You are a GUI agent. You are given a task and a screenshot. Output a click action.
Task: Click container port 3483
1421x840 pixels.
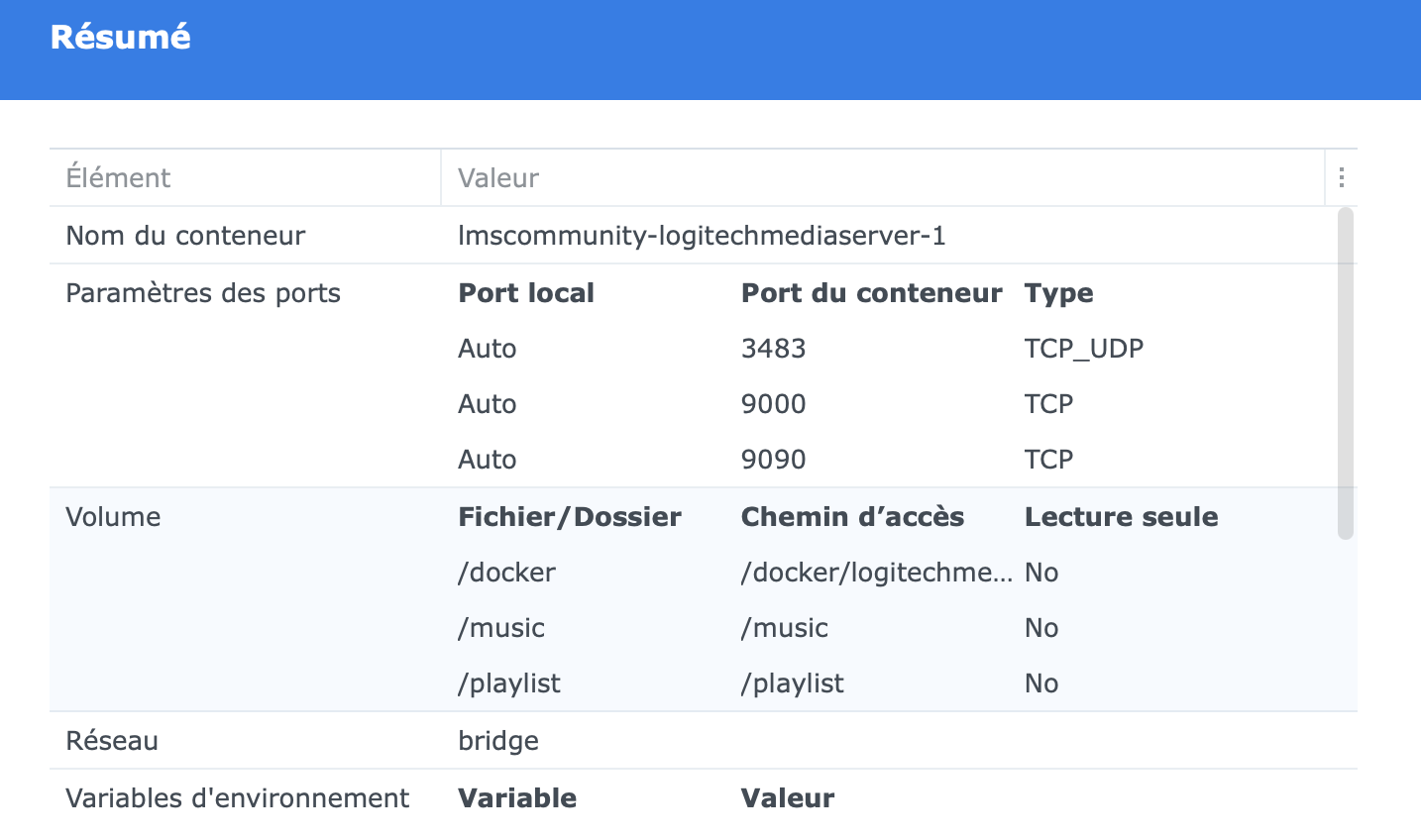773,349
